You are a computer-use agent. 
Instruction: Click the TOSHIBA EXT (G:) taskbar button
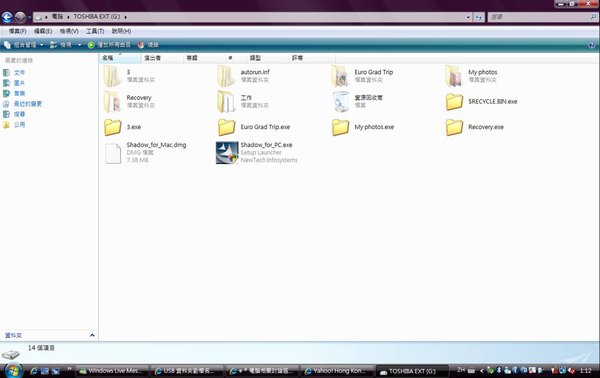[x=412, y=371]
